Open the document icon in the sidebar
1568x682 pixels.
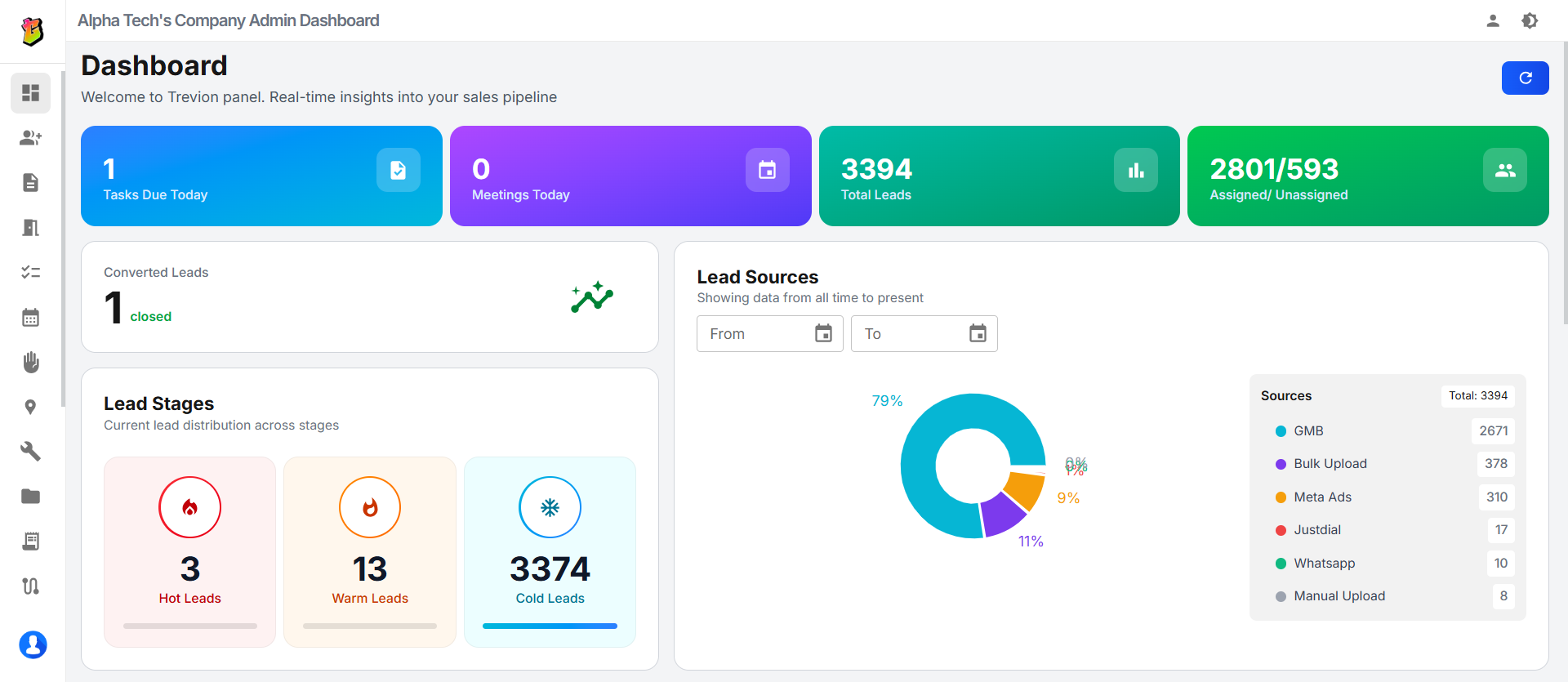click(x=31, y=183)
